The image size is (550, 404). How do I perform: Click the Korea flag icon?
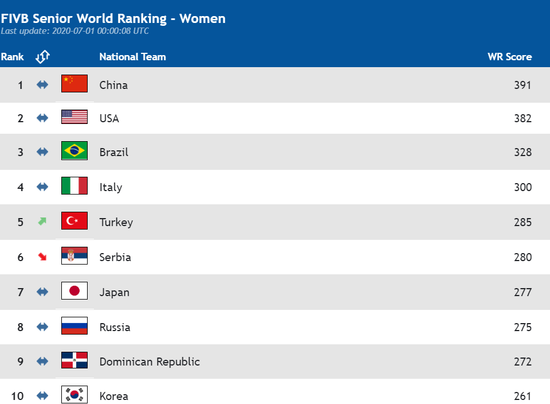click(74, 395)
